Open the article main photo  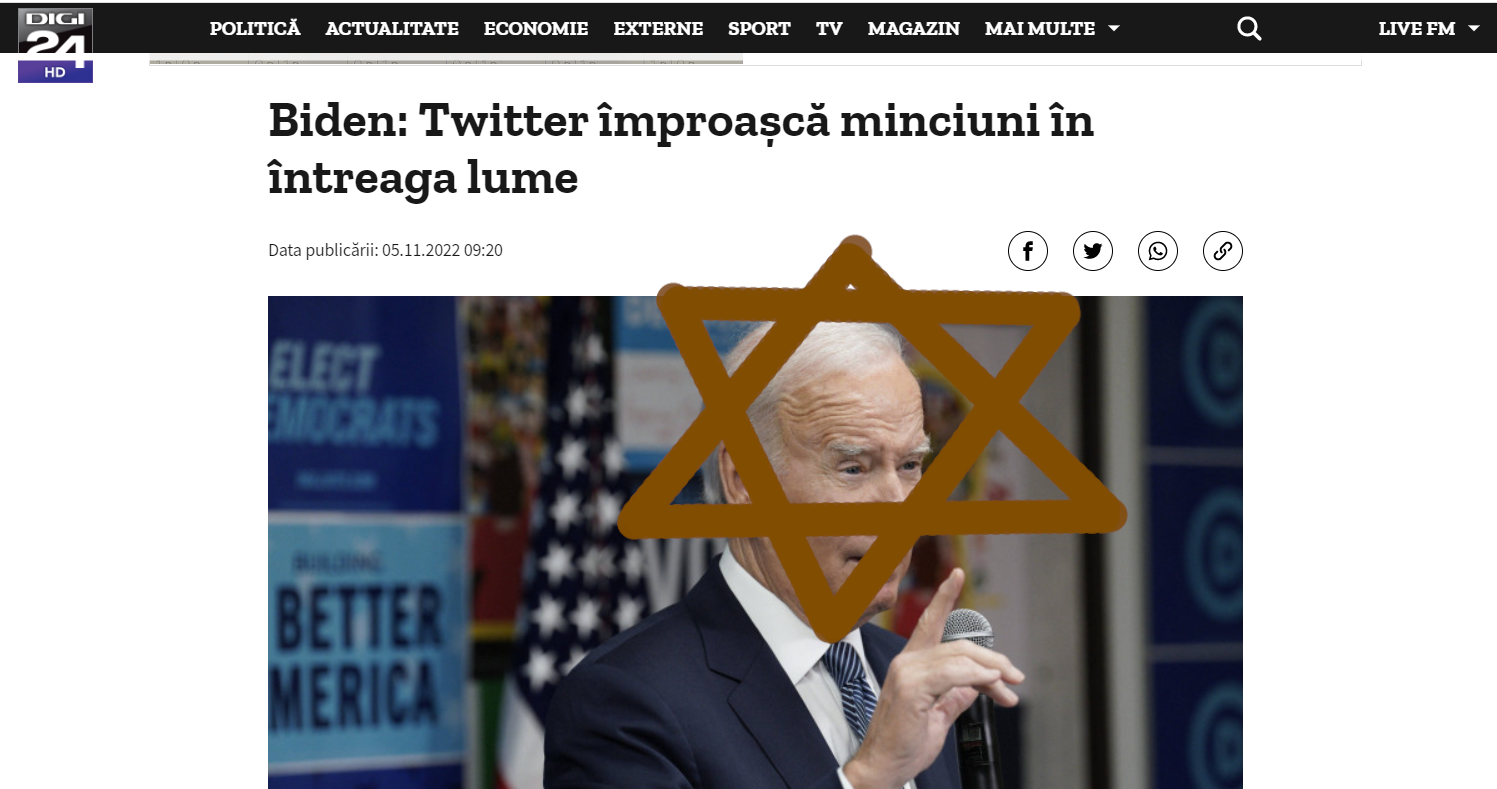tap(755, 542)
